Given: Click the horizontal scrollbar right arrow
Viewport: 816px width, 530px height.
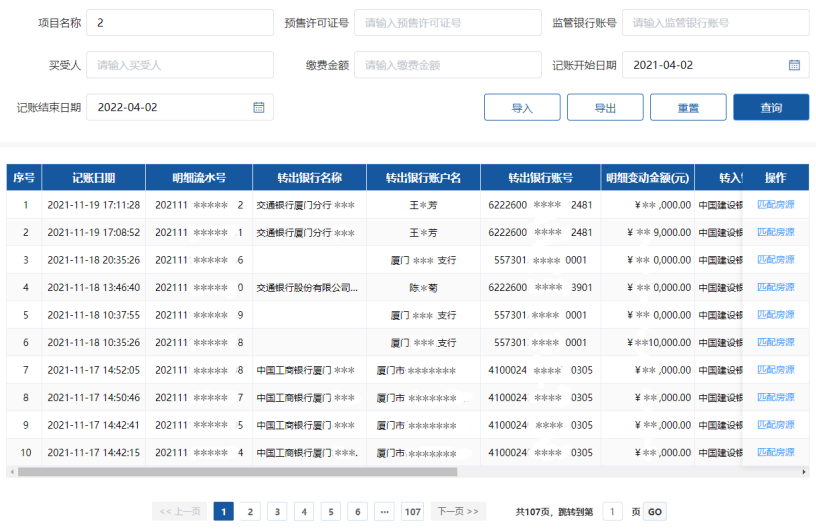Looking at the screenshot, I should tap(806, 472).
